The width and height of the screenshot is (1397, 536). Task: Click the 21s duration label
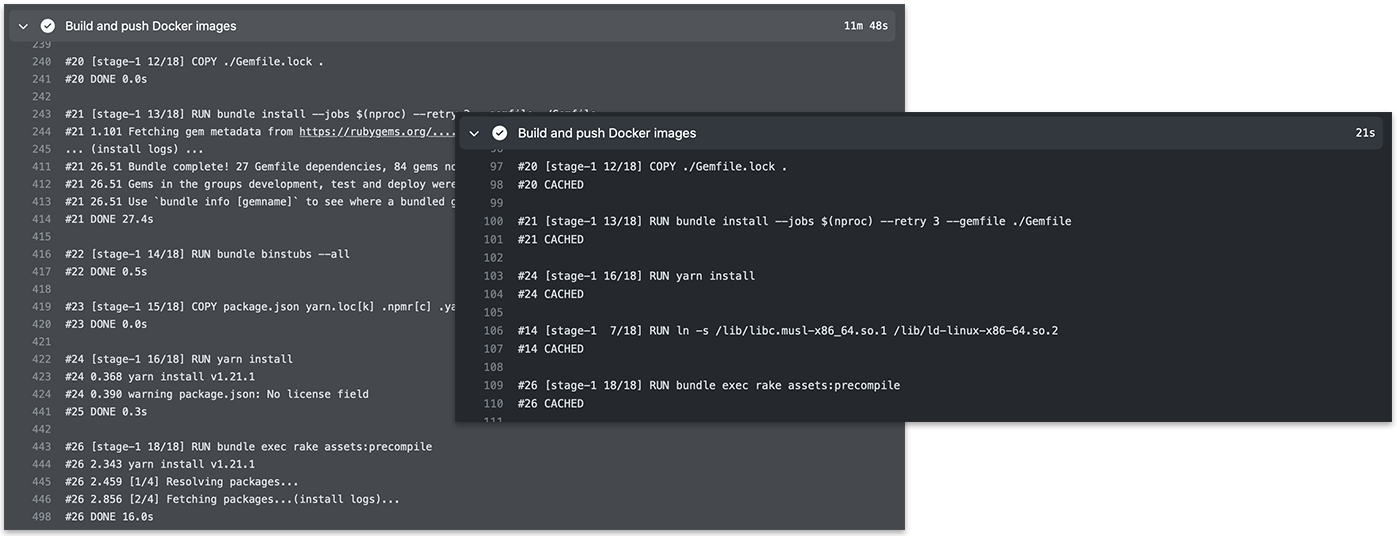pyautogui.click(x=1365, y=133)
